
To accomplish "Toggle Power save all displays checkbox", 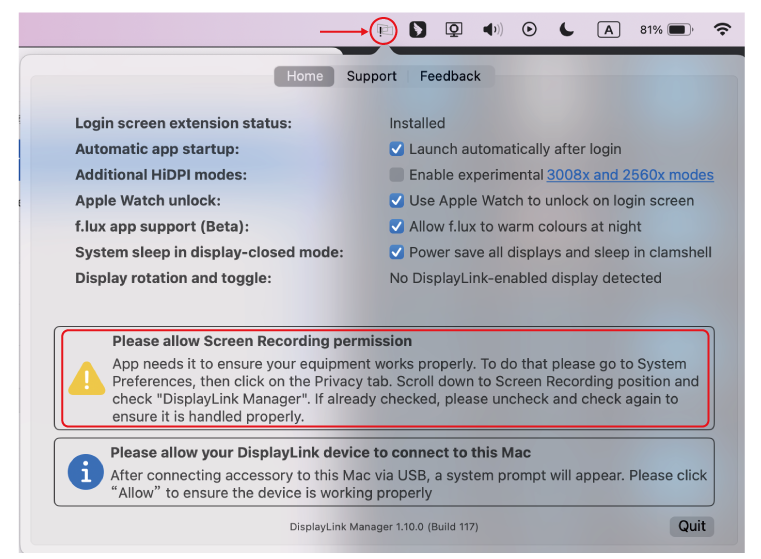I will [x=397, y=252].
